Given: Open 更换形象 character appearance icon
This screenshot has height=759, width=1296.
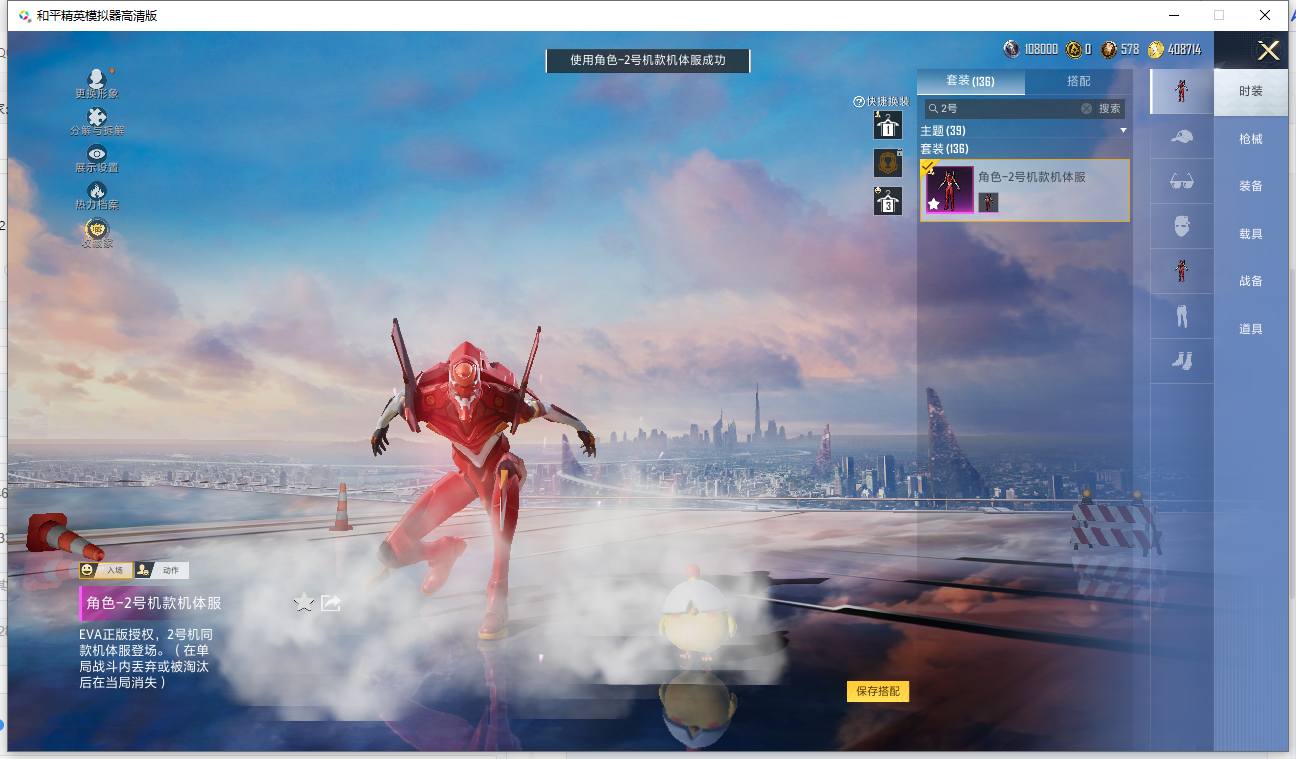Looking at the screenshot, I should pos(97,80).
